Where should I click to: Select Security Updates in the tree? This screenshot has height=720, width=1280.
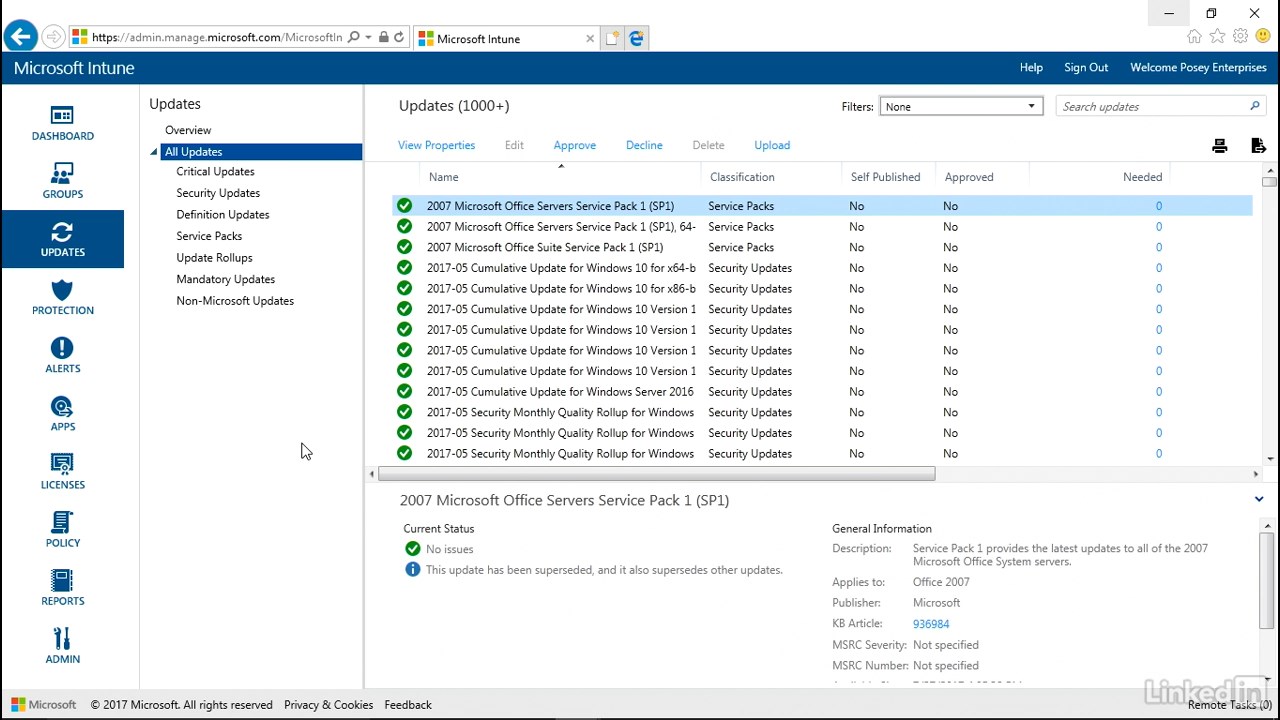tap(218, 193)
